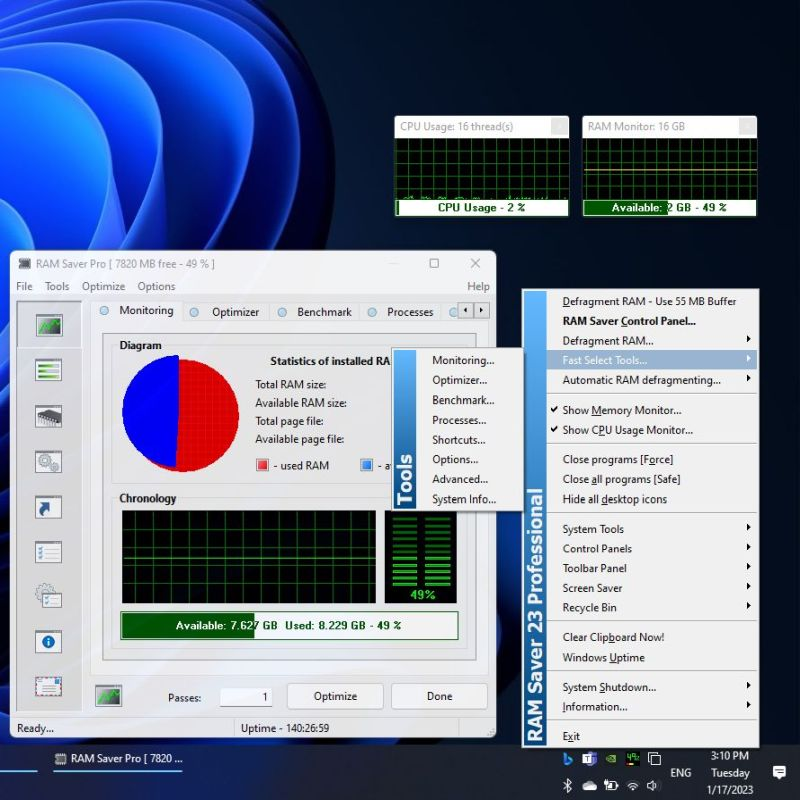
Task: Click the System Info icon in sidebar
Action: (x=48, y=642)
